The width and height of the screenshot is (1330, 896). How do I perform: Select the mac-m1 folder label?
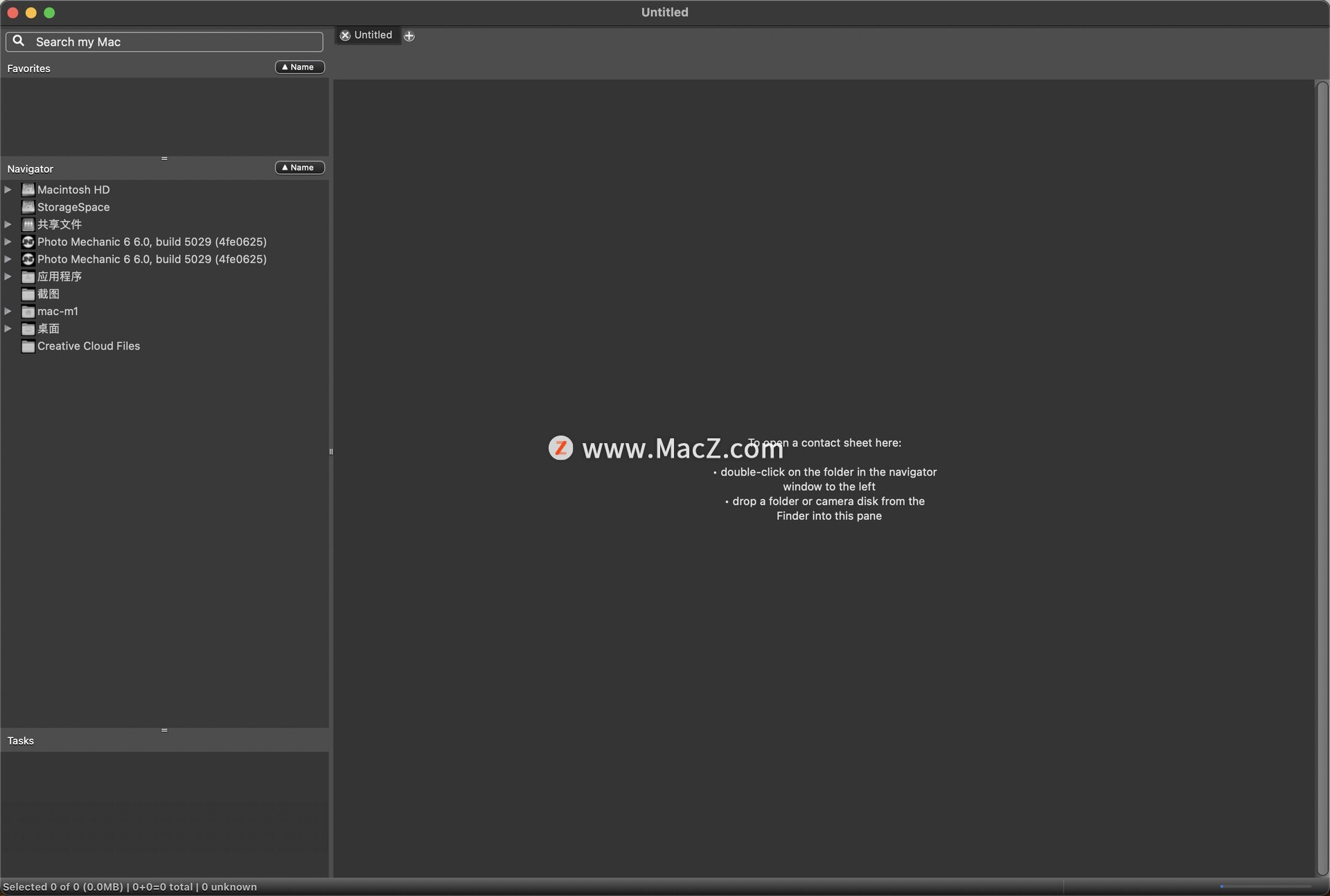tap(57, 312)
